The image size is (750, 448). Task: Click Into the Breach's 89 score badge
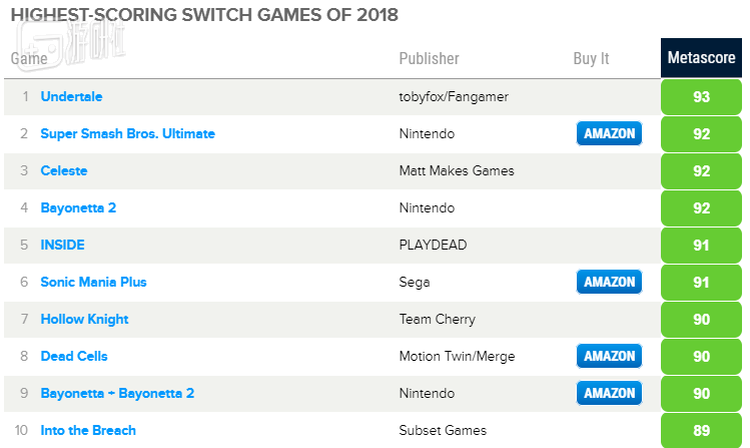pos(701,430)
